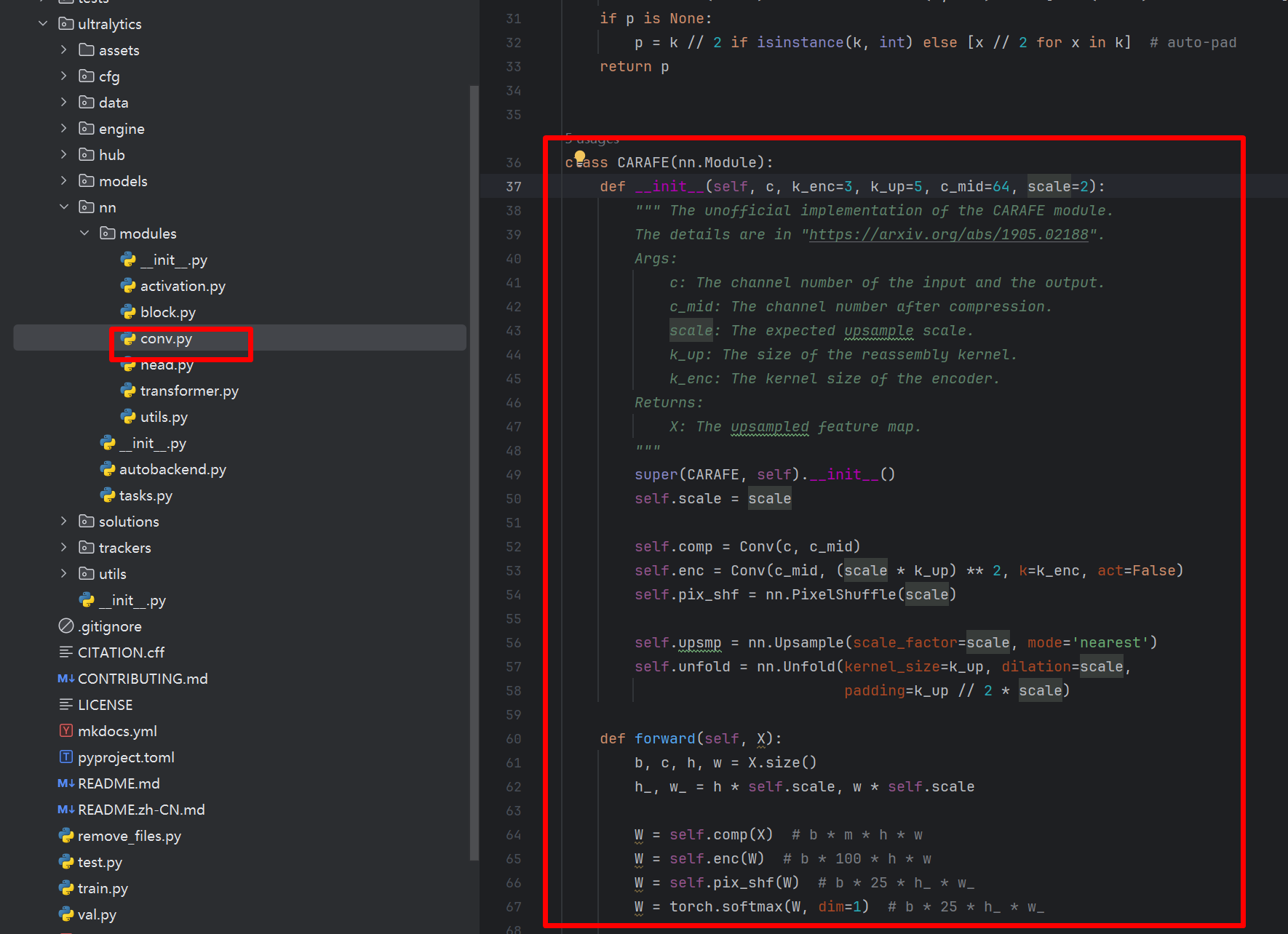Click the models package folder icon
This screenshot has width=1288, height=934.
coord(87,181)
